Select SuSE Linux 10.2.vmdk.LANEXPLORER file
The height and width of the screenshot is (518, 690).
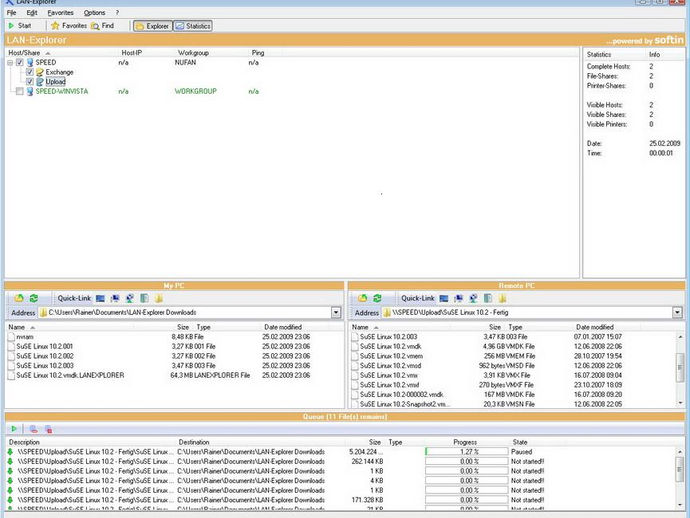point(70,375)
